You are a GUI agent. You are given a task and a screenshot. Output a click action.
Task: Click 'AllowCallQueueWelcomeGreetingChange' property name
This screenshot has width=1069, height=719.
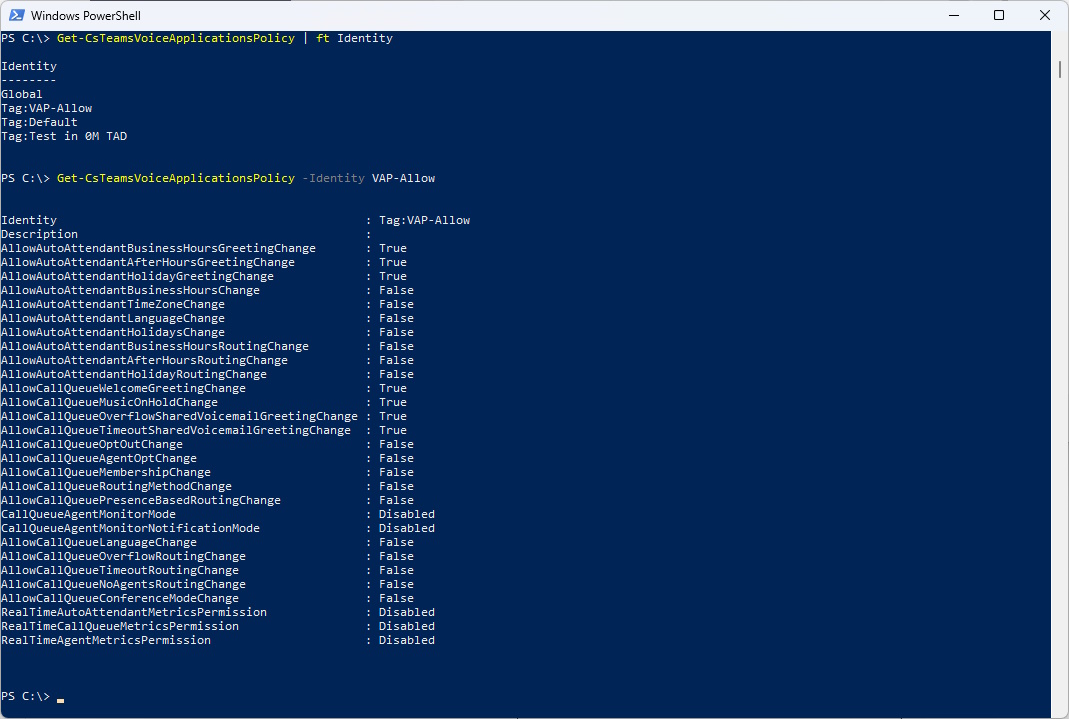point(123,388)
